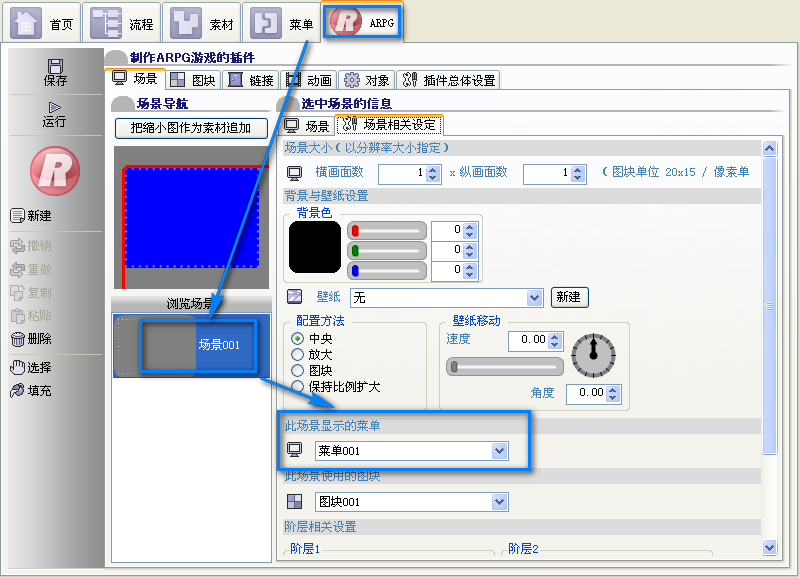800x578 pixels.
Task: Click the 壁纸移动 speed slider
Action: (505, 366)
